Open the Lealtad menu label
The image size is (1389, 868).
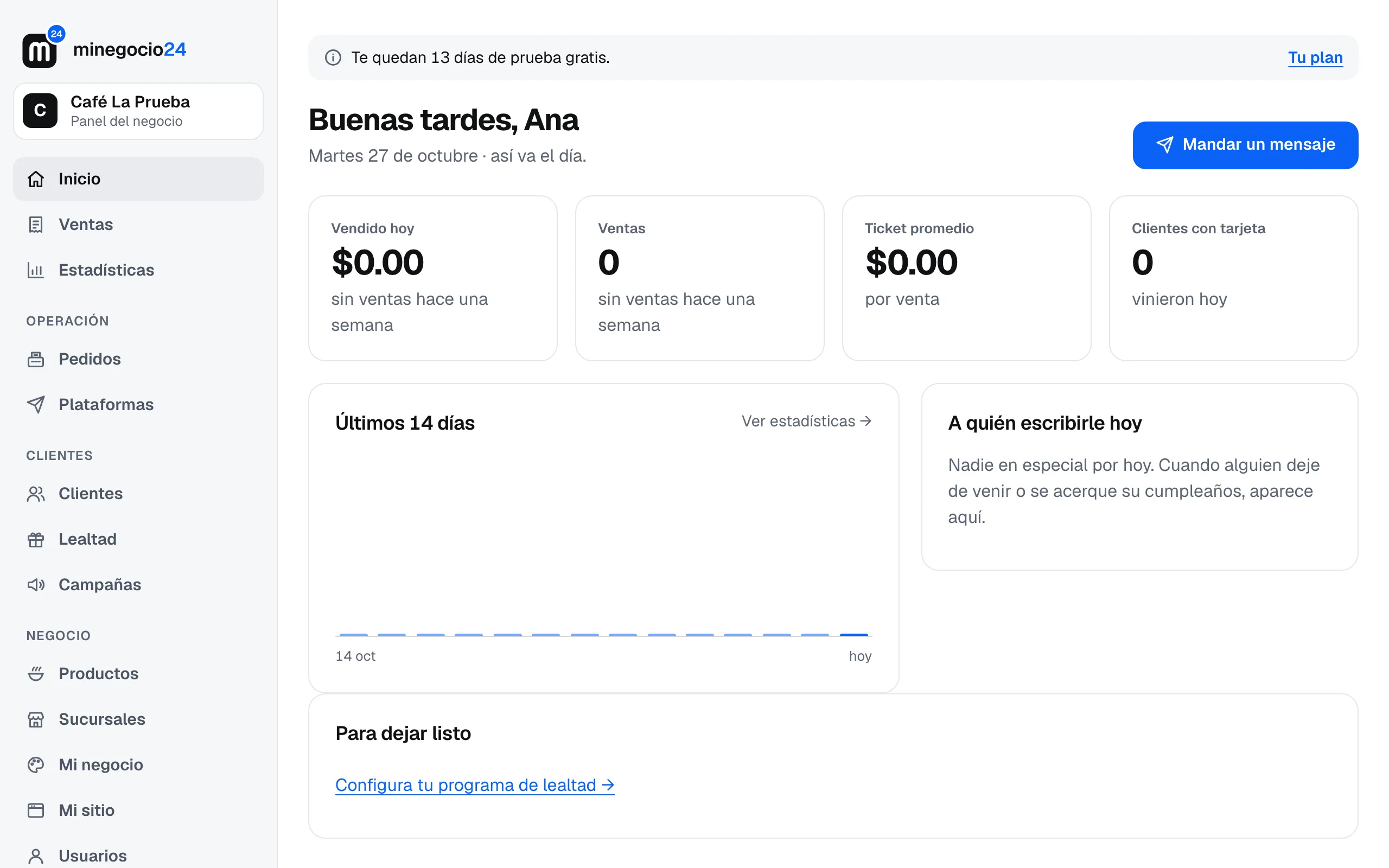88,540
